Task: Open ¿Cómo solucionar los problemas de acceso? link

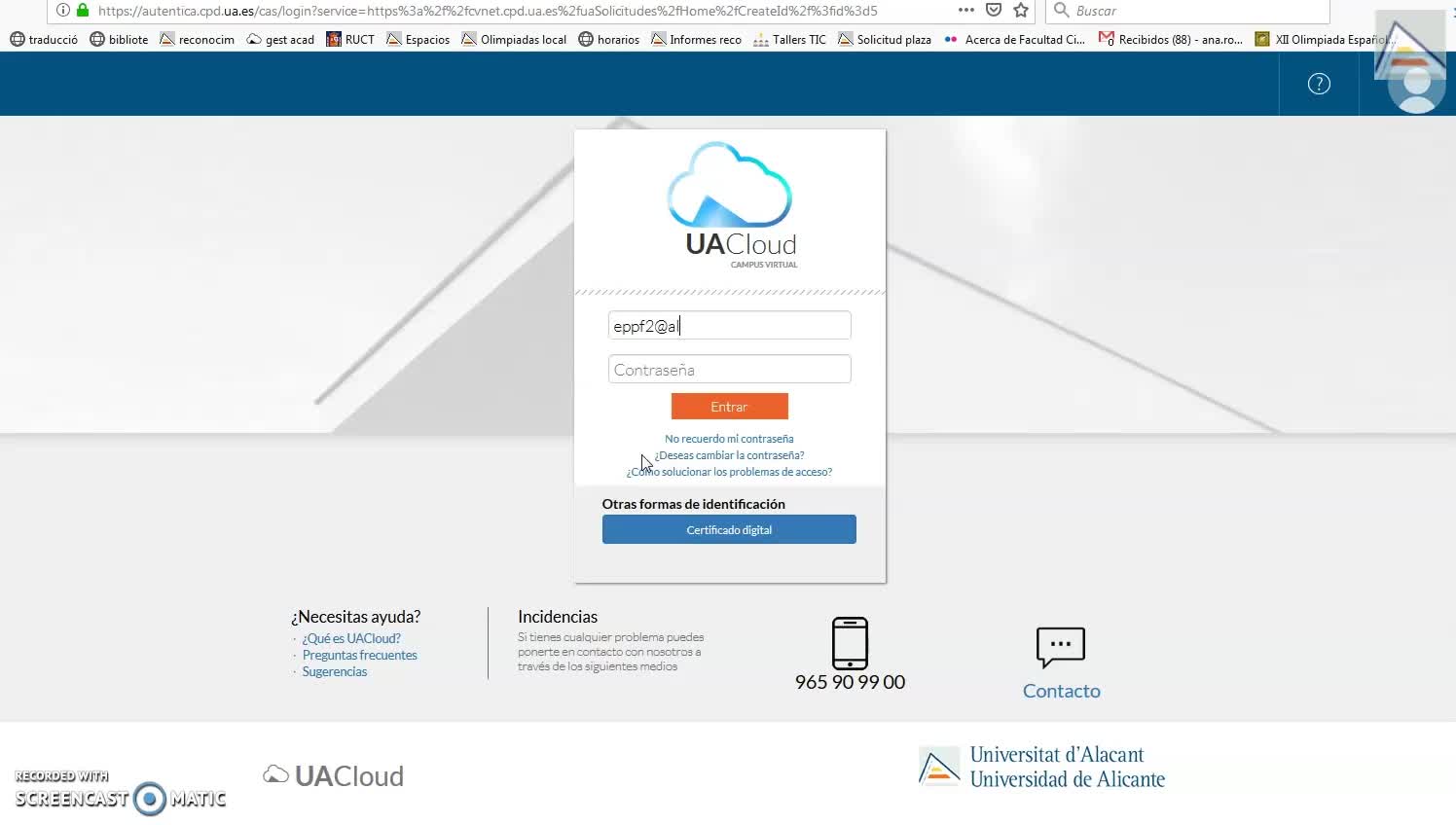Action: [x=729, y=472]
